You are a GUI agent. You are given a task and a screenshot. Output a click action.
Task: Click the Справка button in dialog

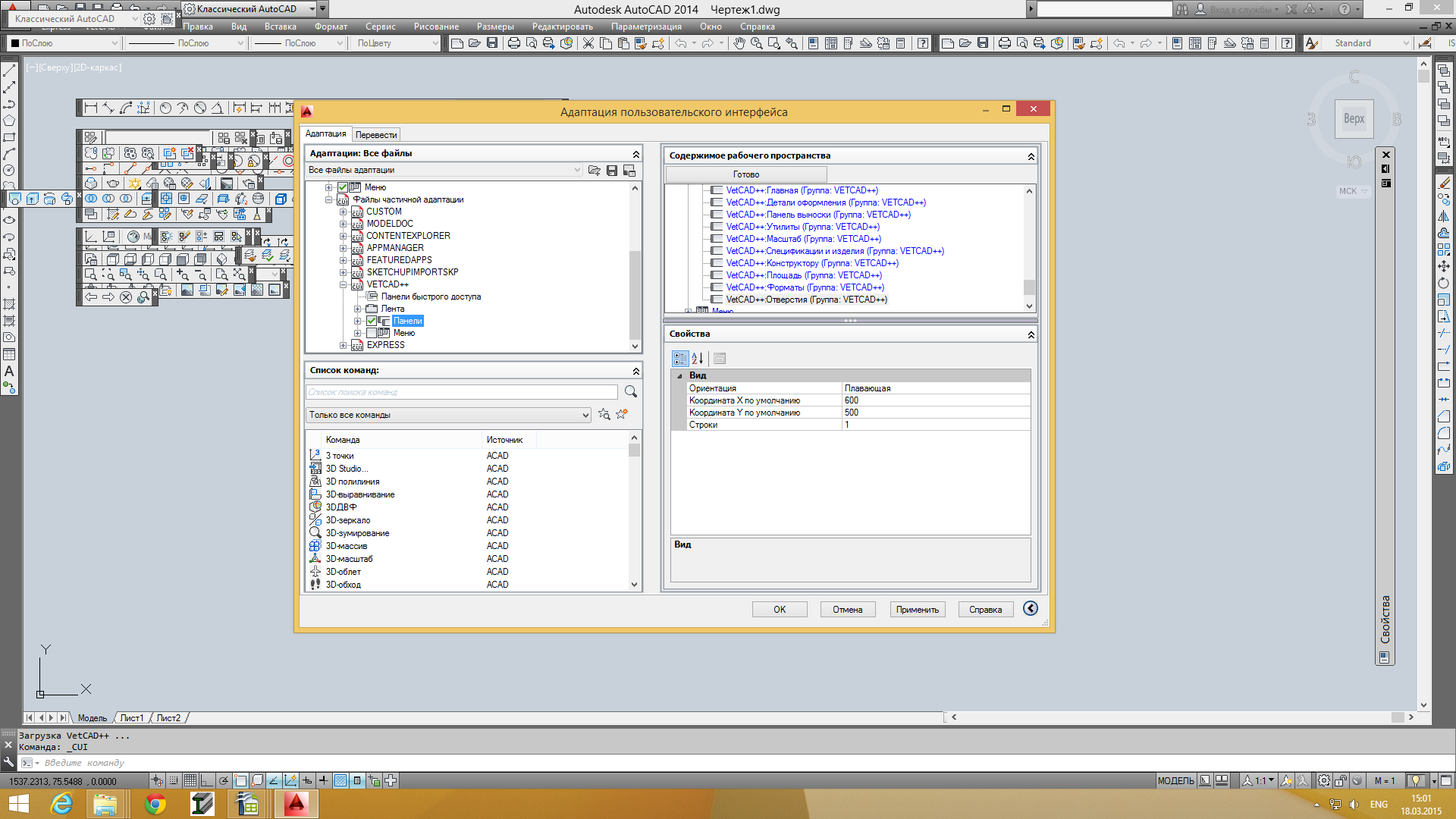point(986,609)
